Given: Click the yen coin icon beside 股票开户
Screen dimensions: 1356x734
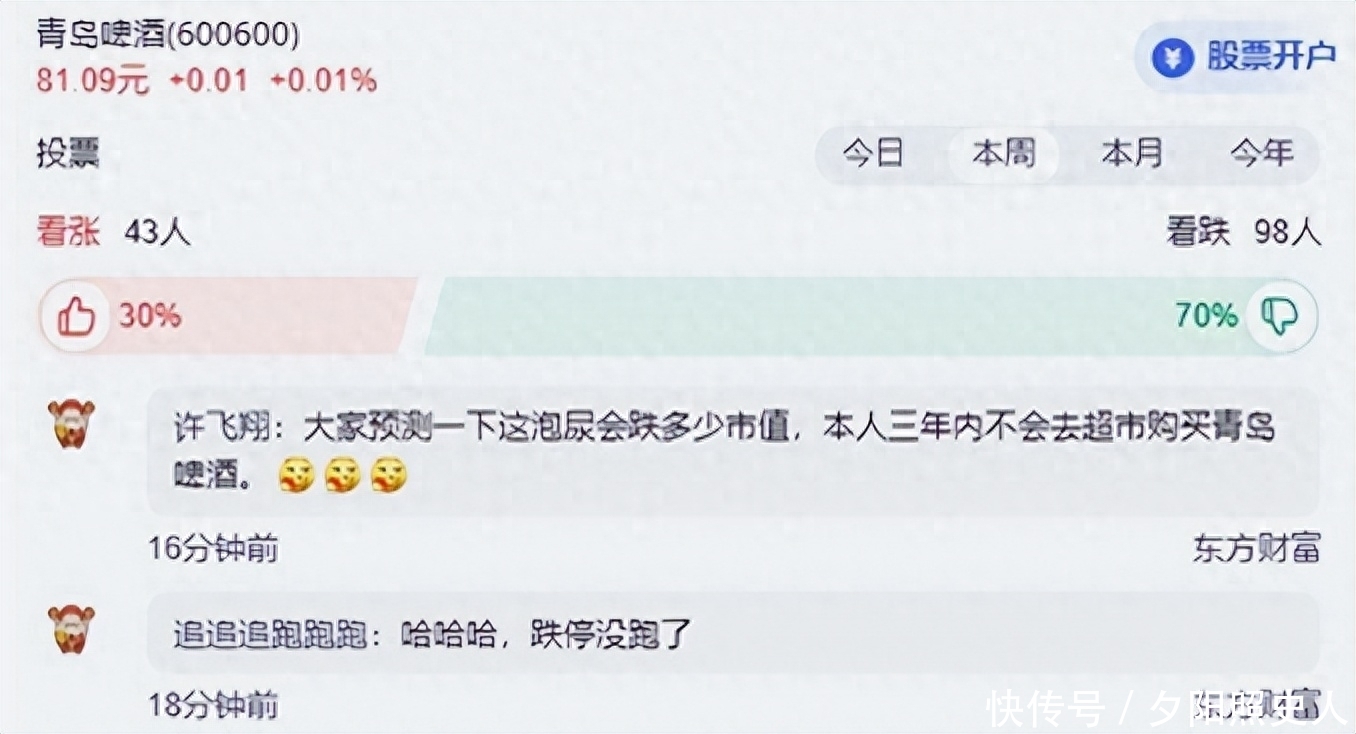Looking at the screenshot, I should click(x=1173, y=58).
